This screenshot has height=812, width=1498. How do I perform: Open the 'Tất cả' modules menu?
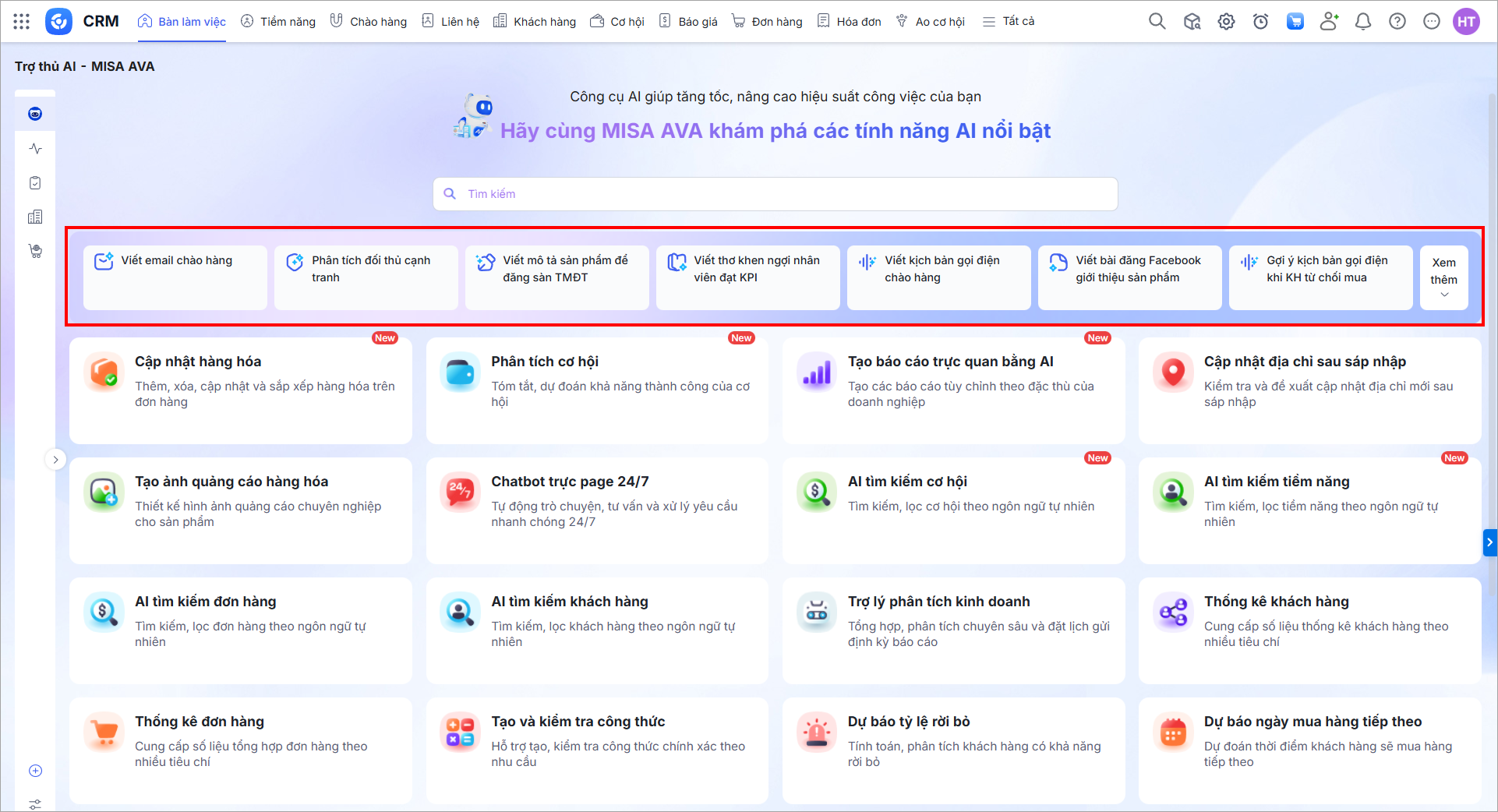[x=1009, y=22]
